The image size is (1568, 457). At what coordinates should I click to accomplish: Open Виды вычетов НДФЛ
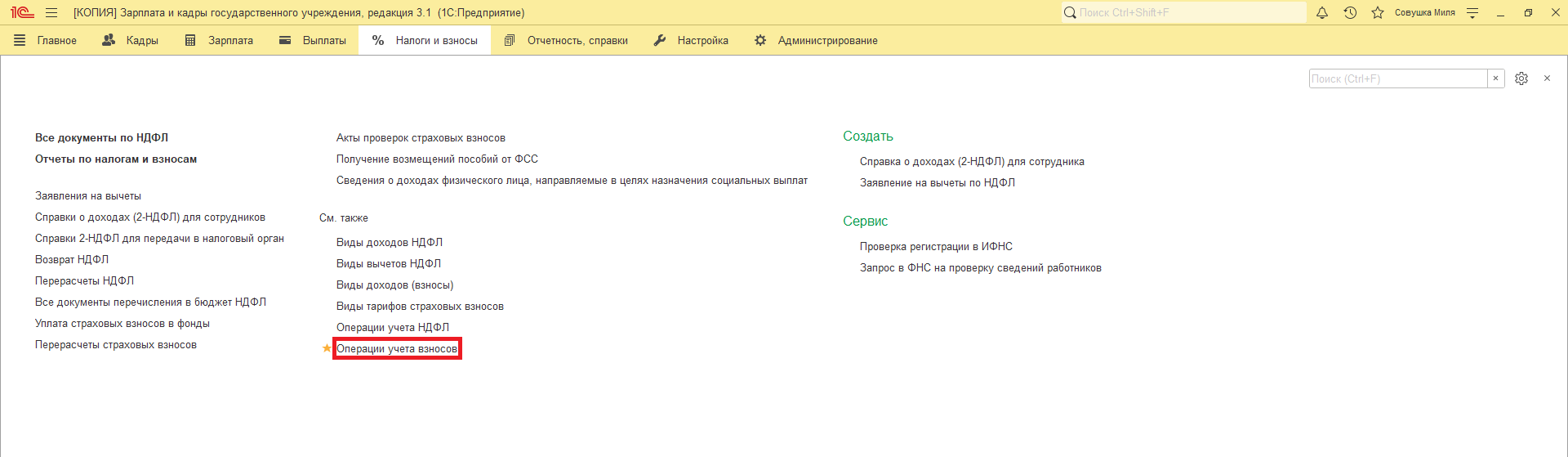[389, 263]
